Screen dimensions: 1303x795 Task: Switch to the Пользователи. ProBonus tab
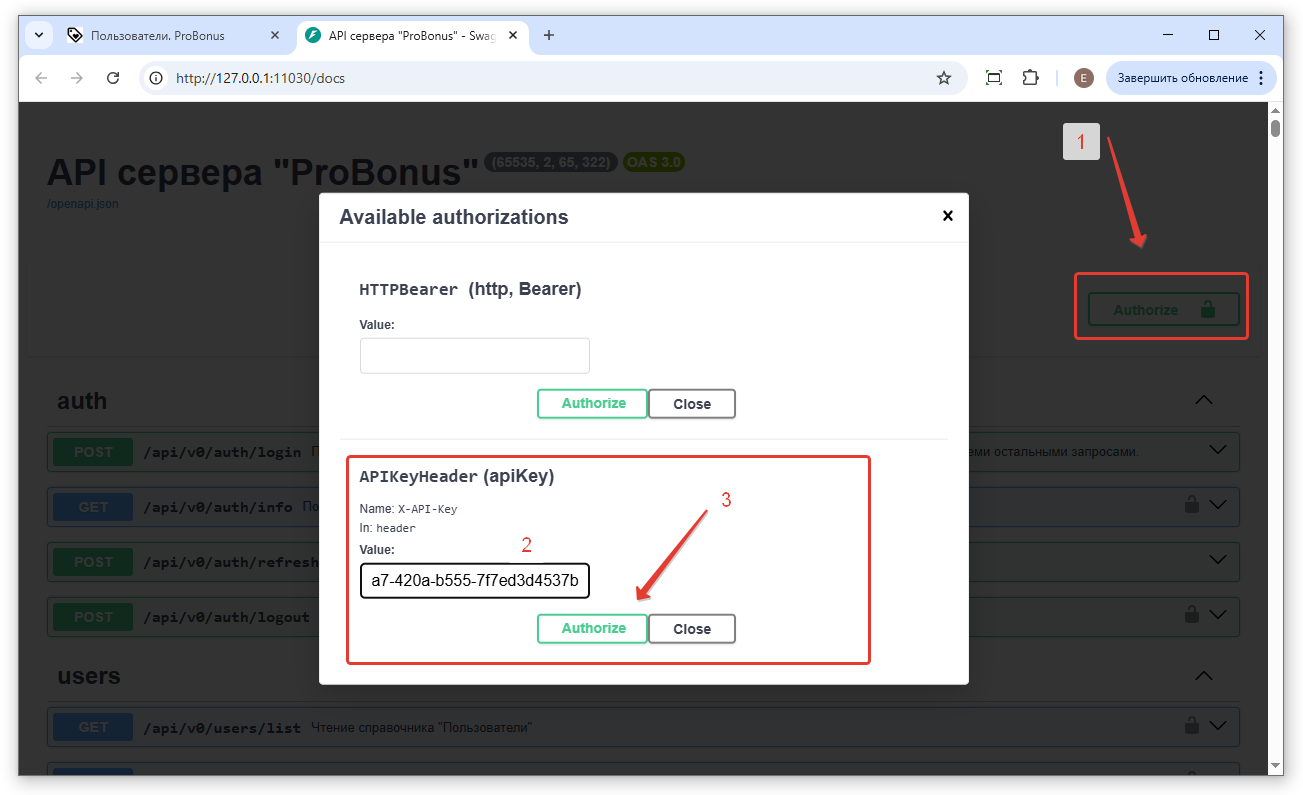click(158, 35)
